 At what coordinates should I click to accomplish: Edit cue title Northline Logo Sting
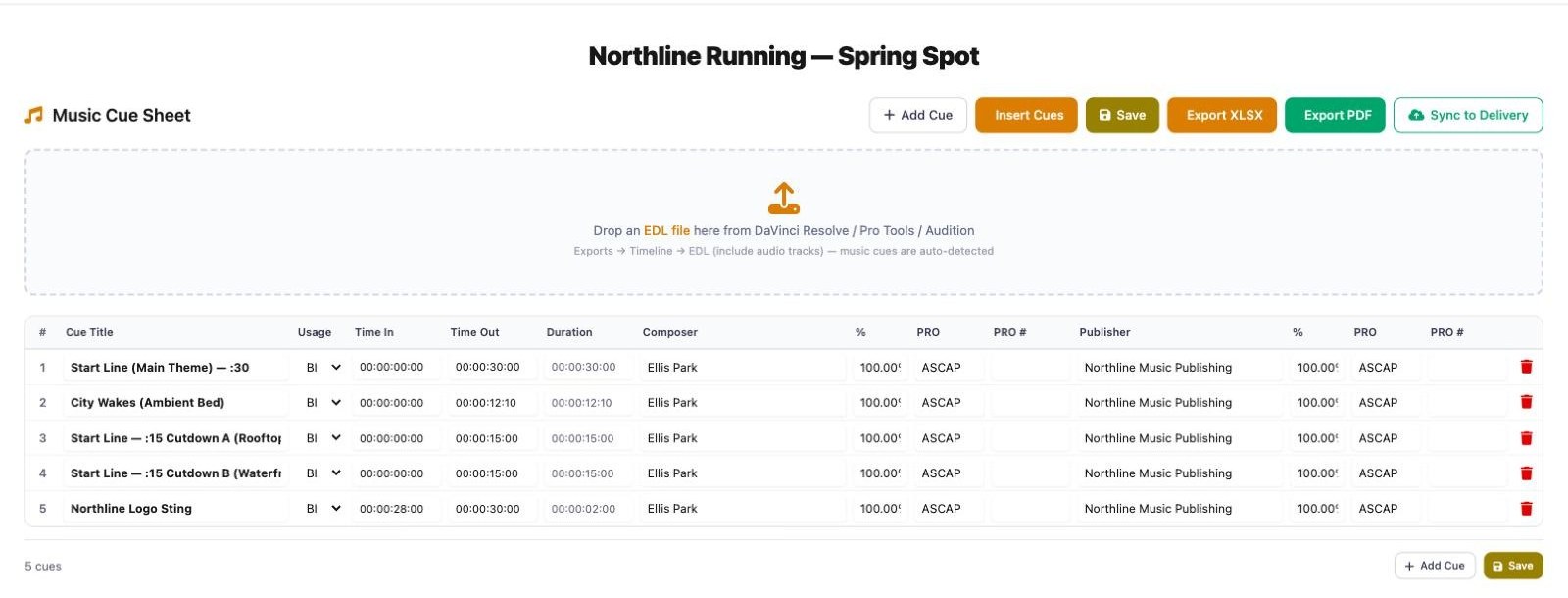176,509
